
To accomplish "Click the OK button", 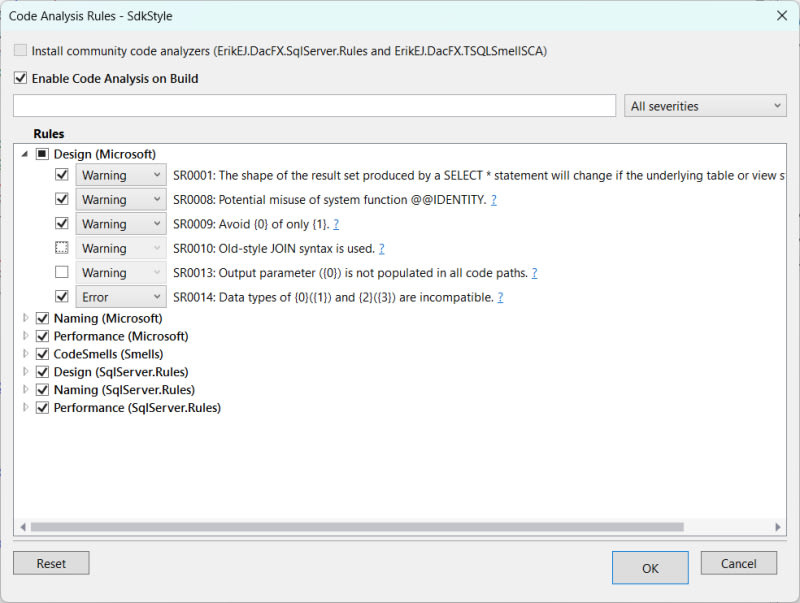I will coord(650,568).
